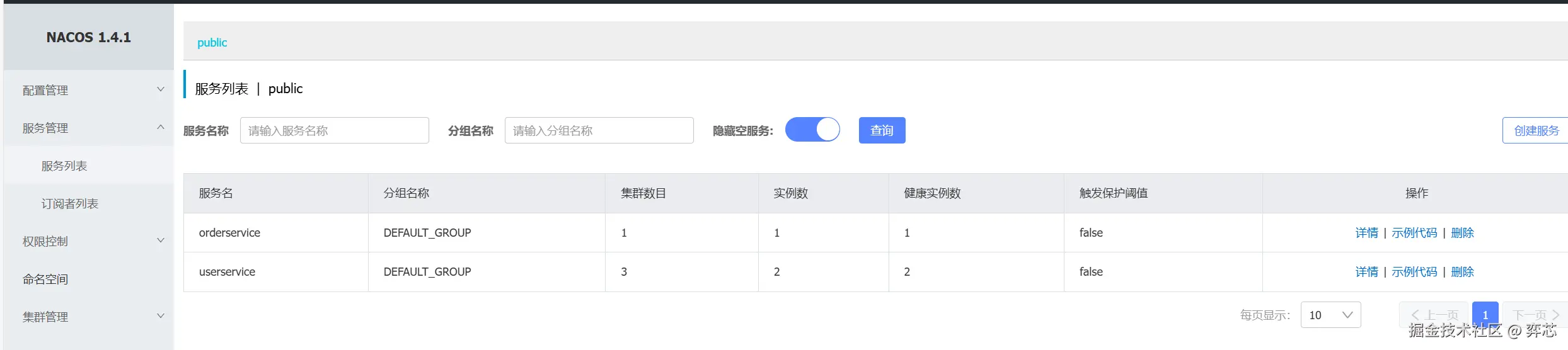Focus the 服务名称 input field
Image resolution: width=1568 pixels, height=350 pixels.
(334, 130)
